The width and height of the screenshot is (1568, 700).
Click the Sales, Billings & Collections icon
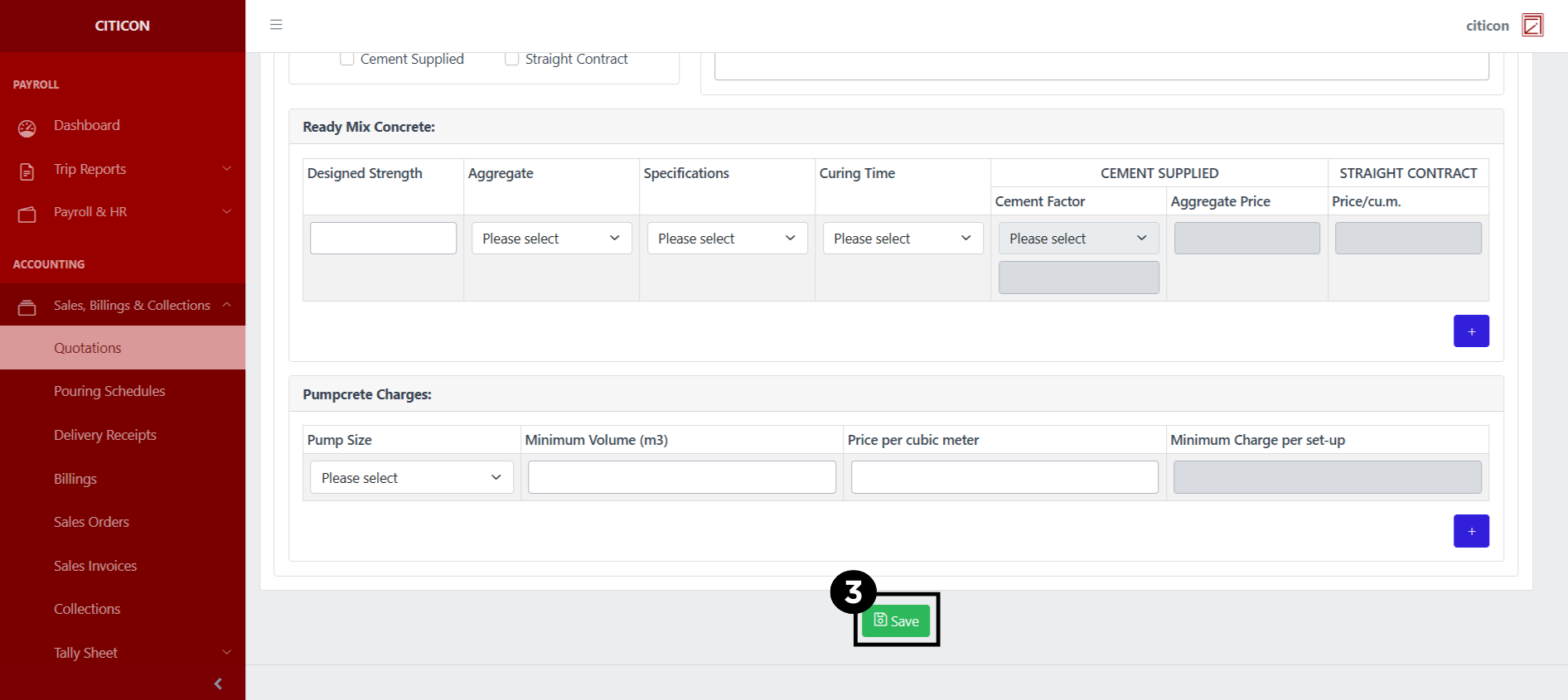[27, 307]
